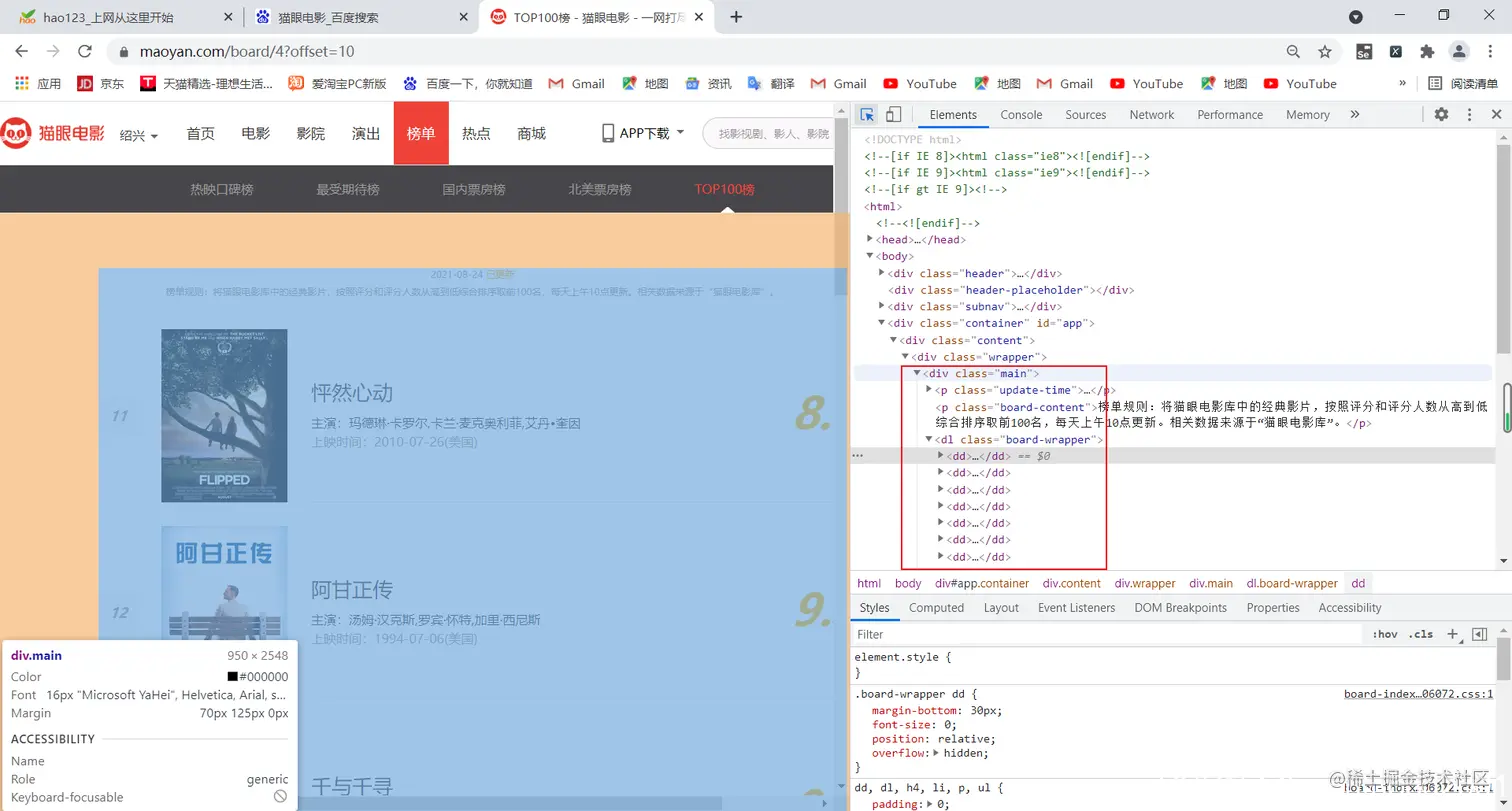Switch to the Event Listeners pane

(1076, 608)
